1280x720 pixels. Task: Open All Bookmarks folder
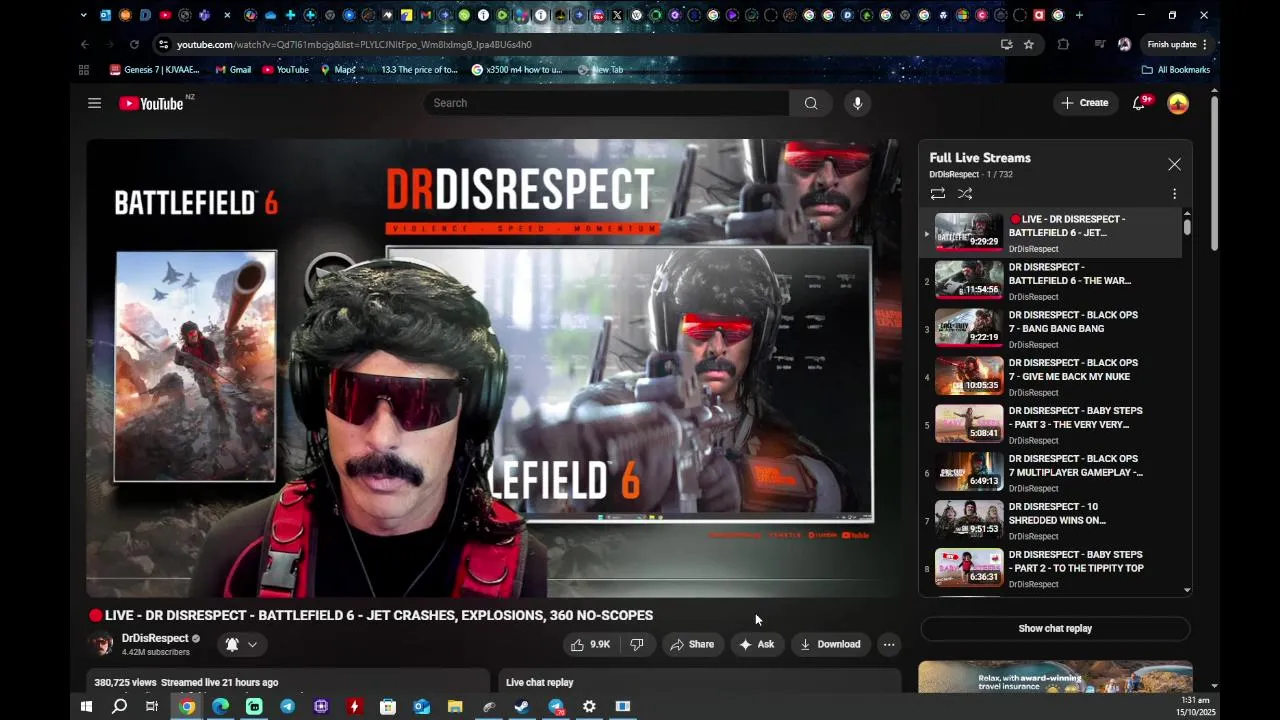tap(1176, 70)
